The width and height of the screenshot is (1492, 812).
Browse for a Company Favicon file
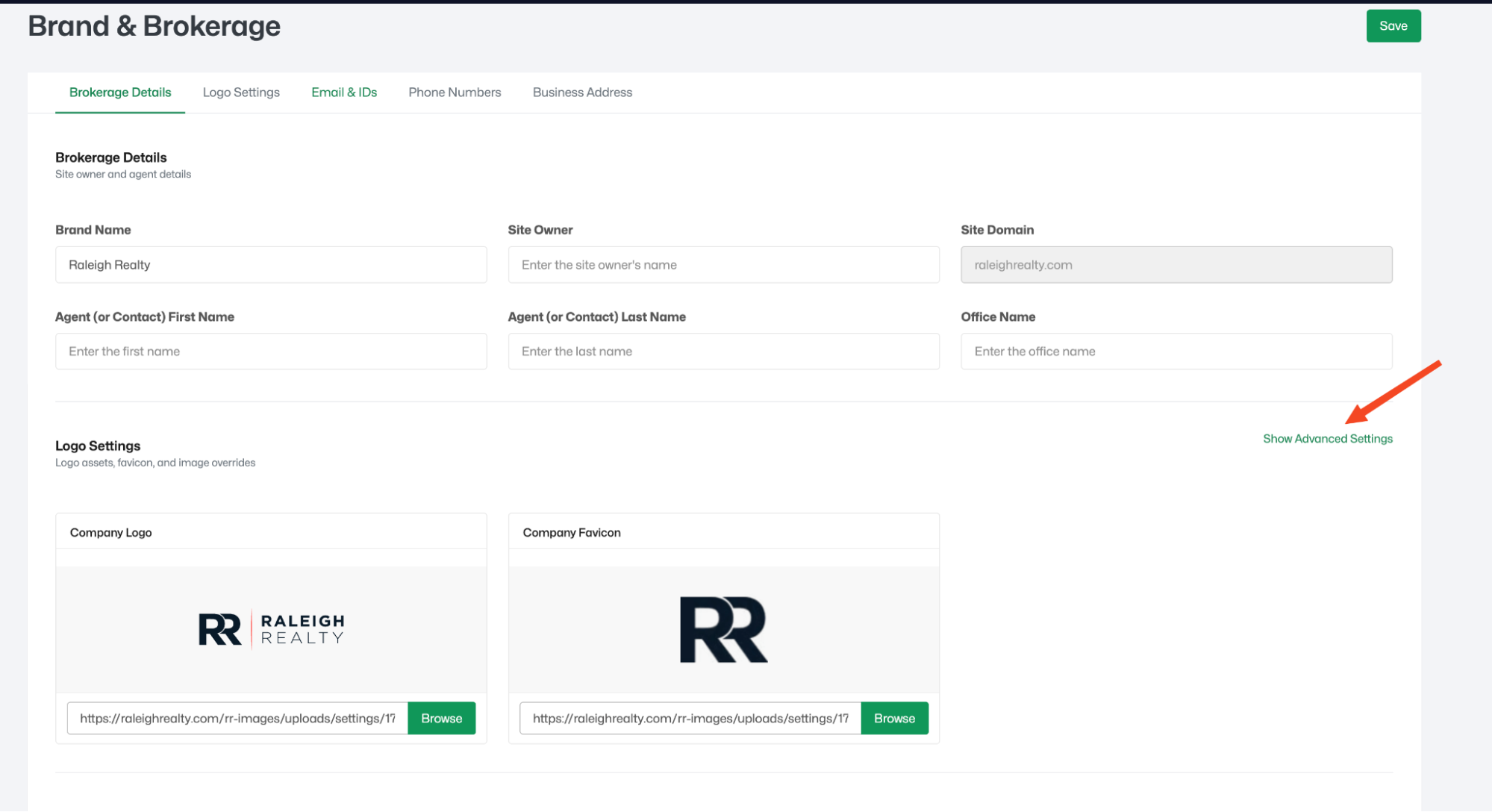click(x=894, y=718)
